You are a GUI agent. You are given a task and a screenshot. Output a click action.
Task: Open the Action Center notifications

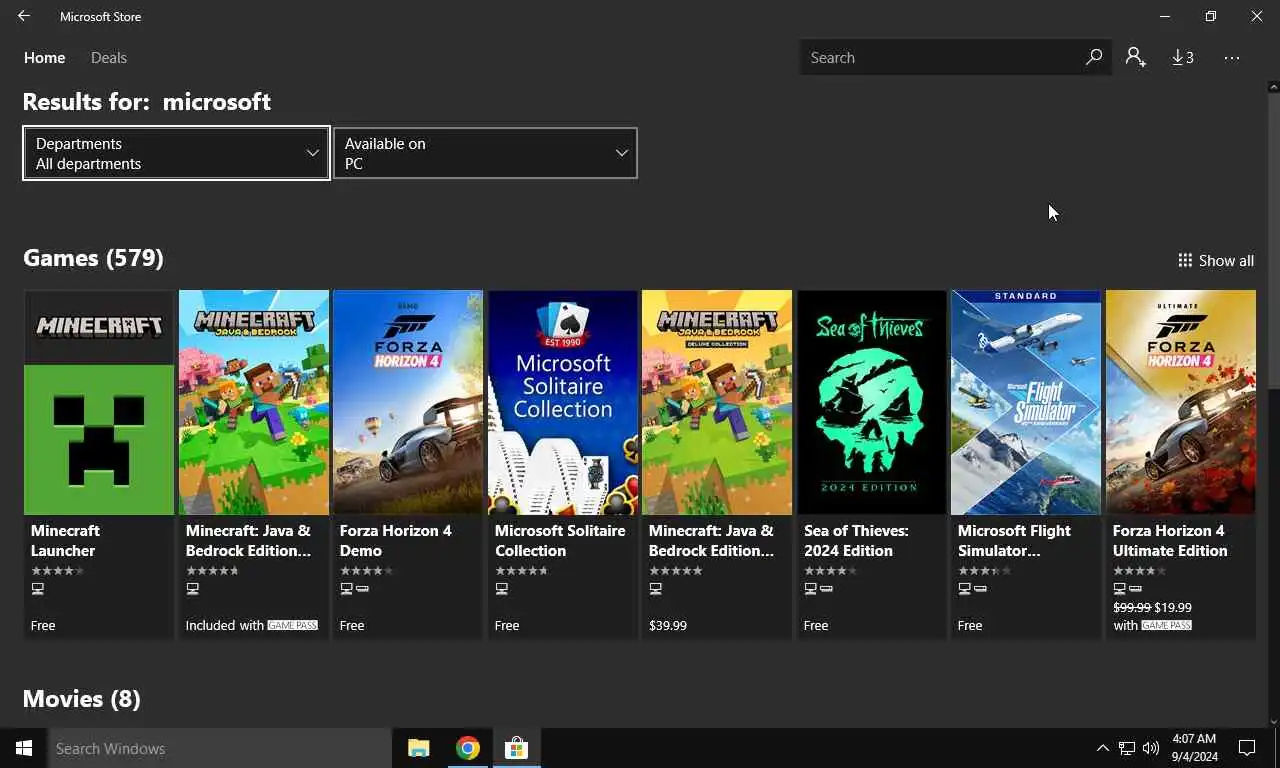click(1247, 748)
